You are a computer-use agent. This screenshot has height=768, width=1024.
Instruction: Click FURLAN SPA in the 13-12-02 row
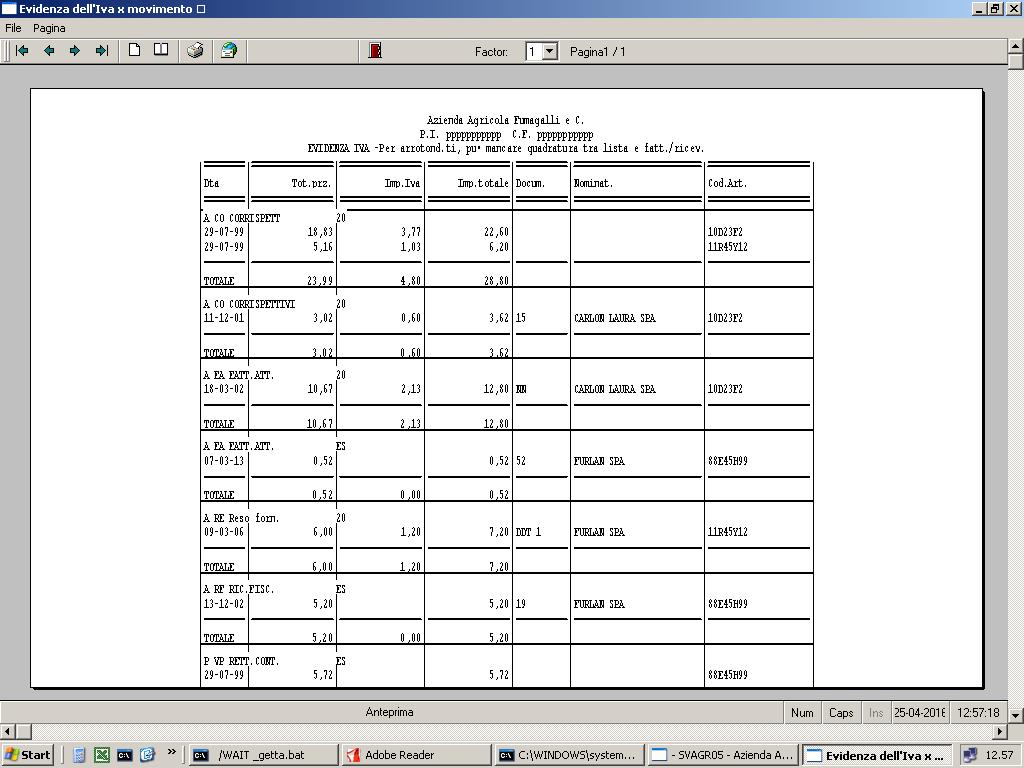599,604
